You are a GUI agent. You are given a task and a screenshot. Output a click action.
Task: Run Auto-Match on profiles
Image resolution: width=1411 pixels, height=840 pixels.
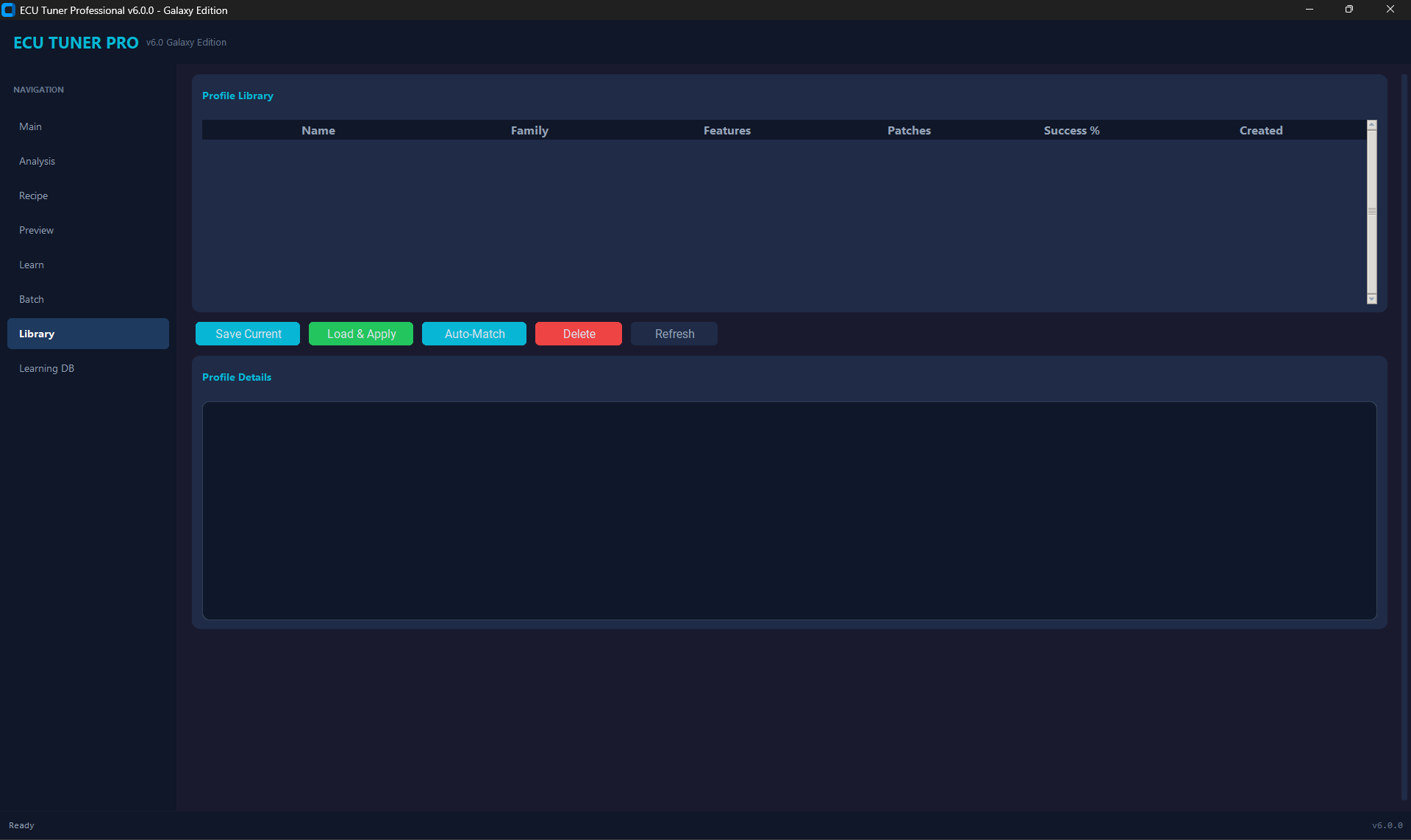[474, 334]
